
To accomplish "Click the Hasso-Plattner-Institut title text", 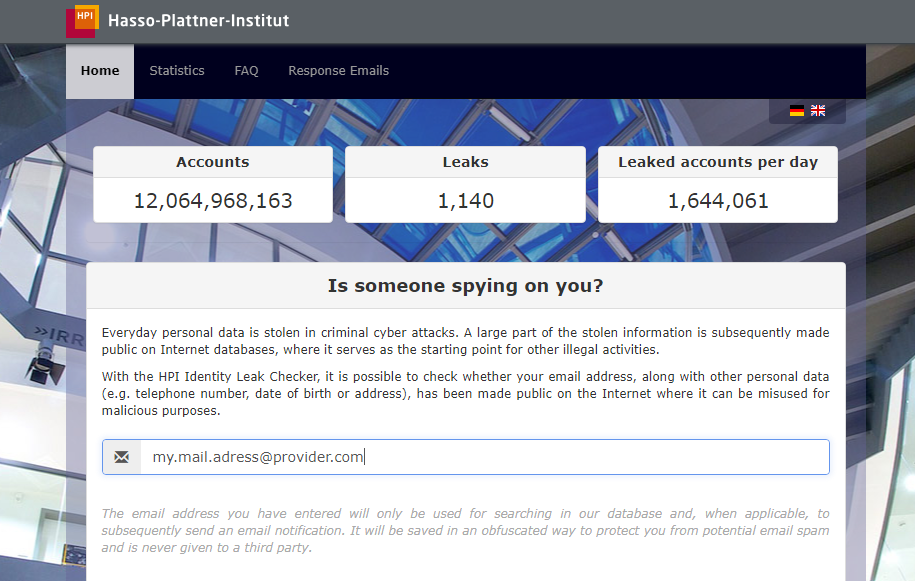I will pos(198,21).
